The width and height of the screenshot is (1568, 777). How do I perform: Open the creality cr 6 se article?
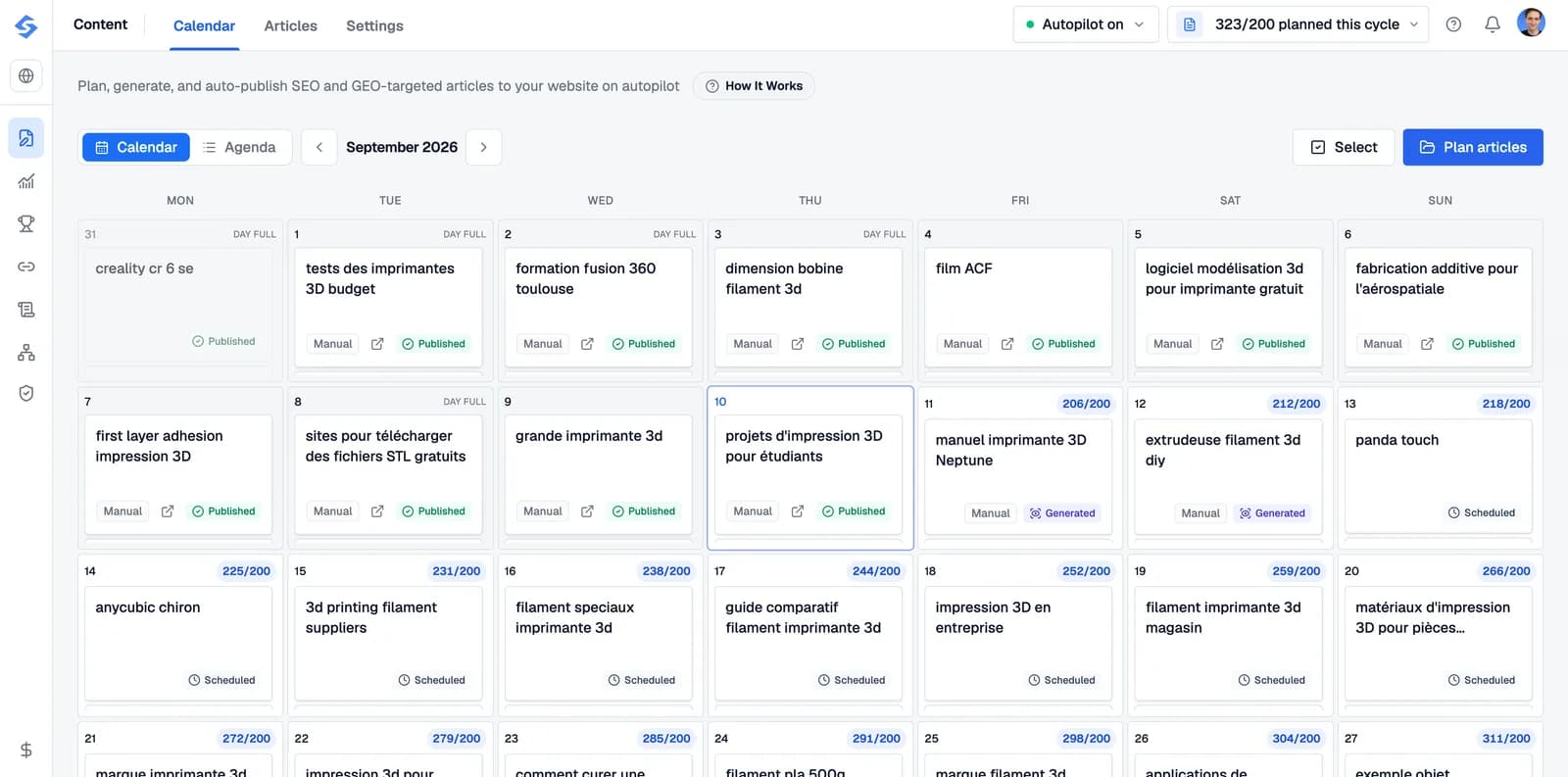point(178,306)
